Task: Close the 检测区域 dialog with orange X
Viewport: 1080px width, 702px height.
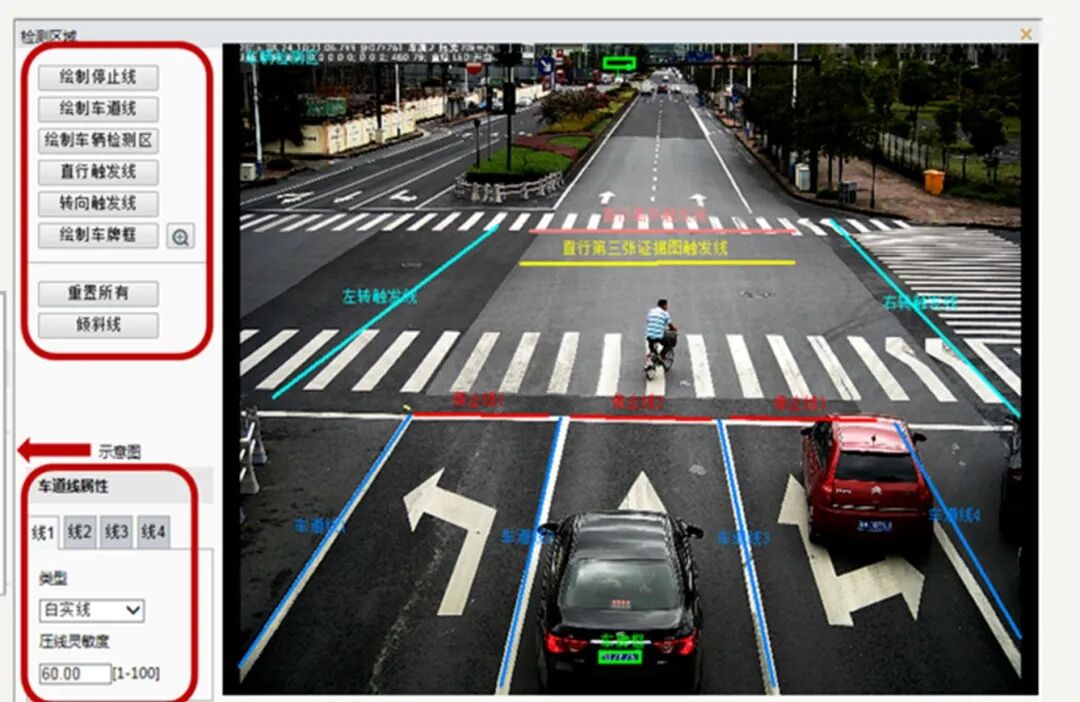Action: pyautogui.click(x=1026, y=34)
